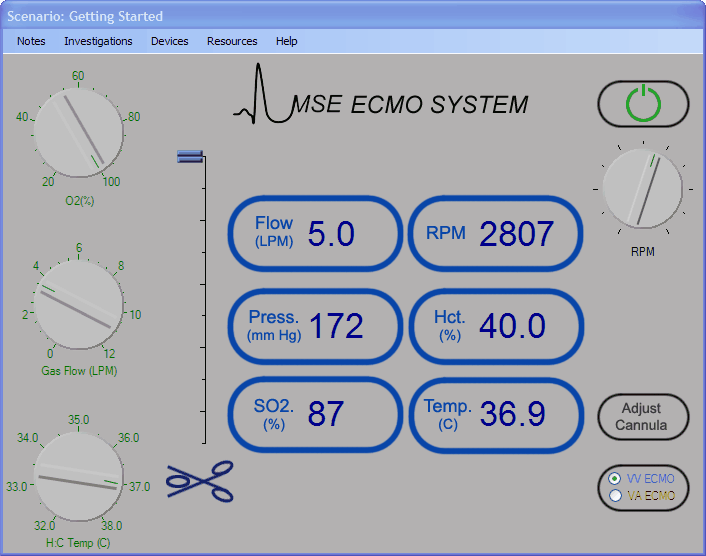Click the scissors cut-tubing icon

200,481
